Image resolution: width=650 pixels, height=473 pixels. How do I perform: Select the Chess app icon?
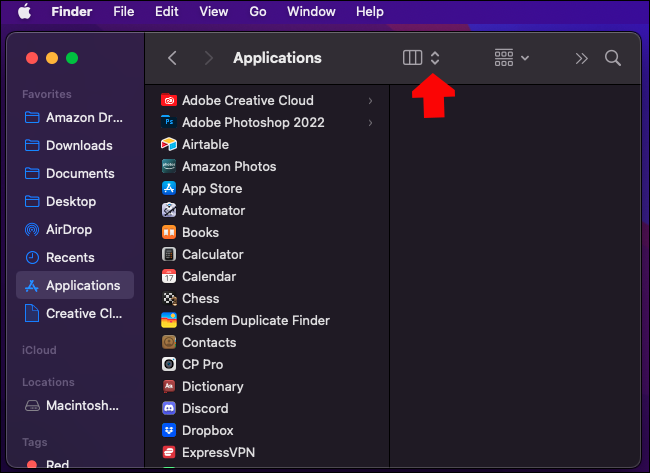pyautogui.click(x=169, y=298)
